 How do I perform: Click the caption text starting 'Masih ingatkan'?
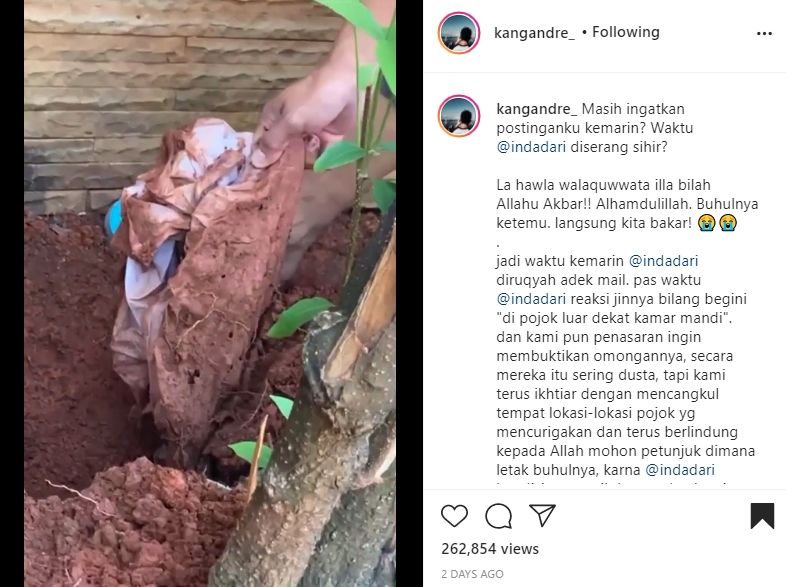595,128
